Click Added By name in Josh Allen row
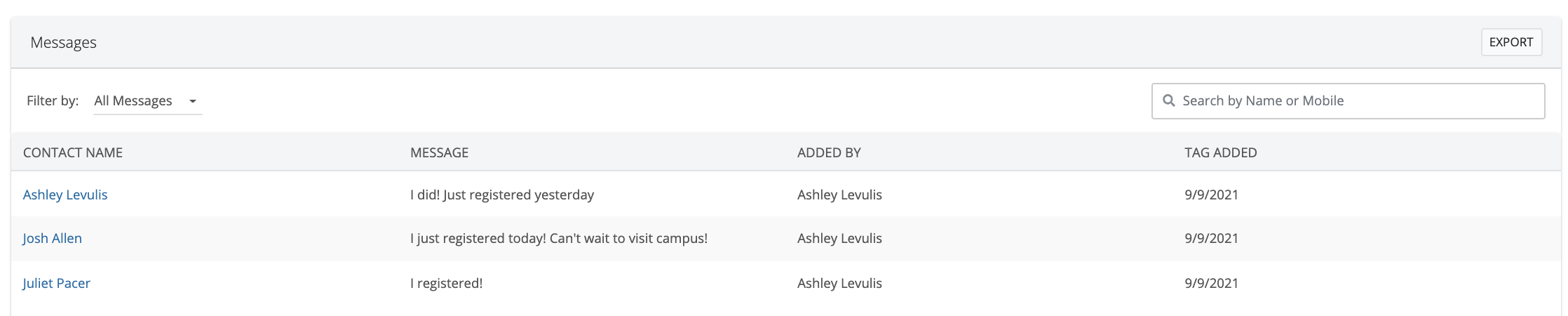This screenshot has width=1568, height=316. [839, 238]
